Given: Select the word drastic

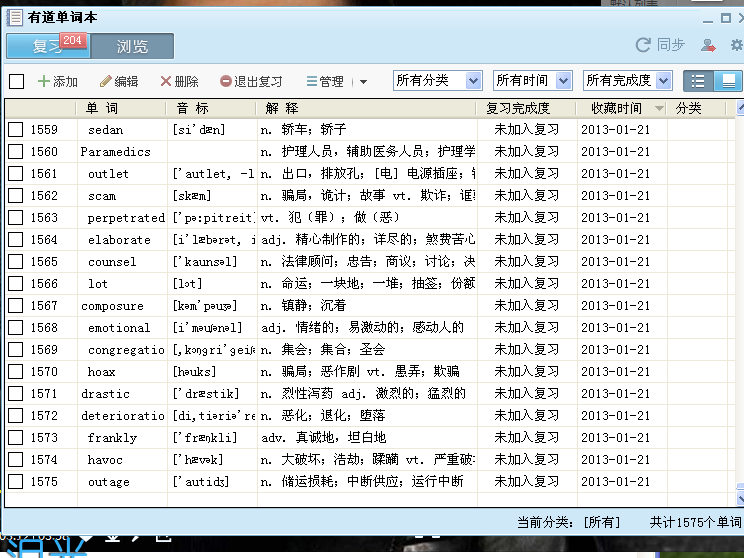Looking at the screenshot, I should click(105, 394).
